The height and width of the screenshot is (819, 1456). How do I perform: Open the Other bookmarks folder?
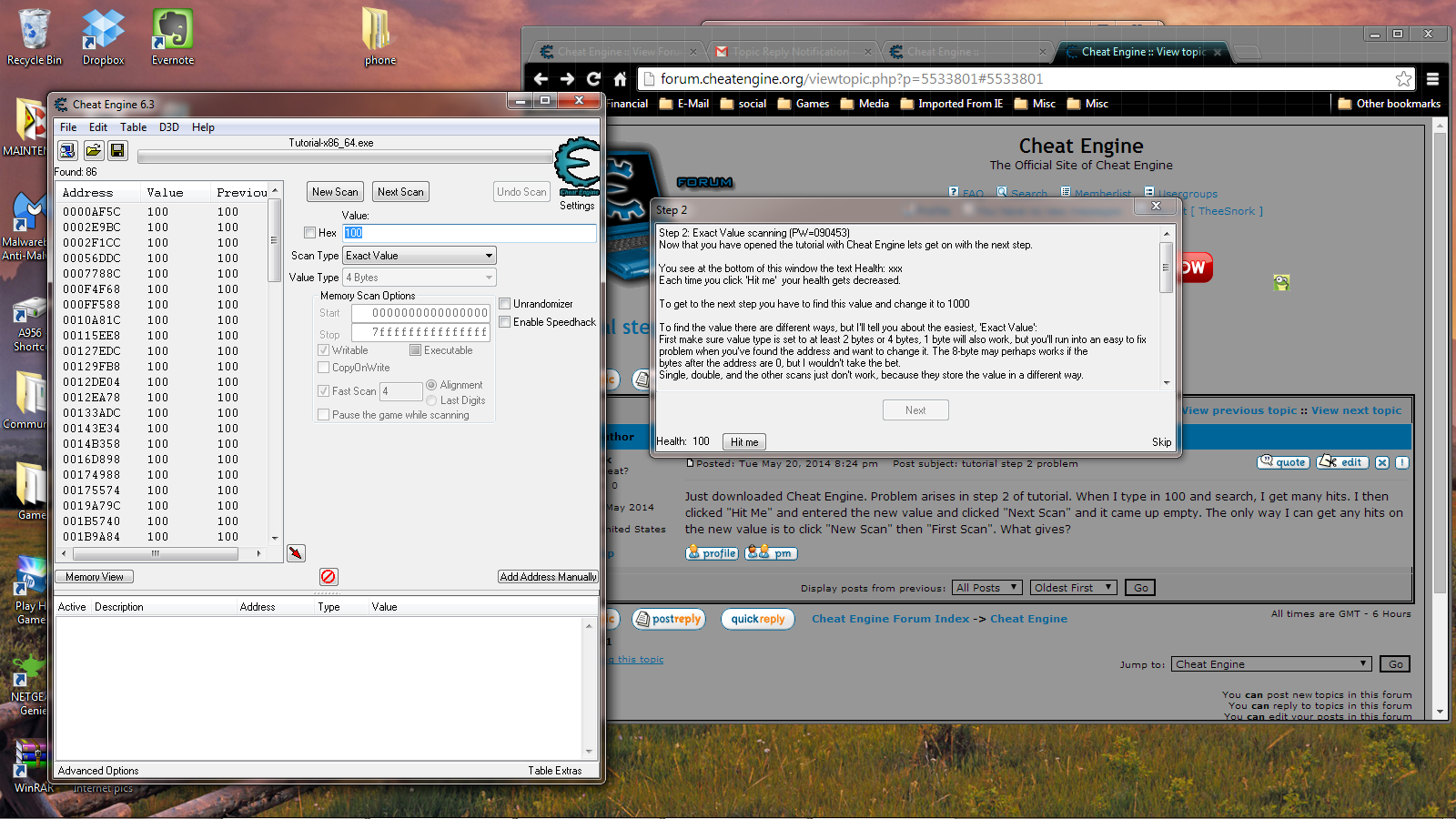point(1390,104)
